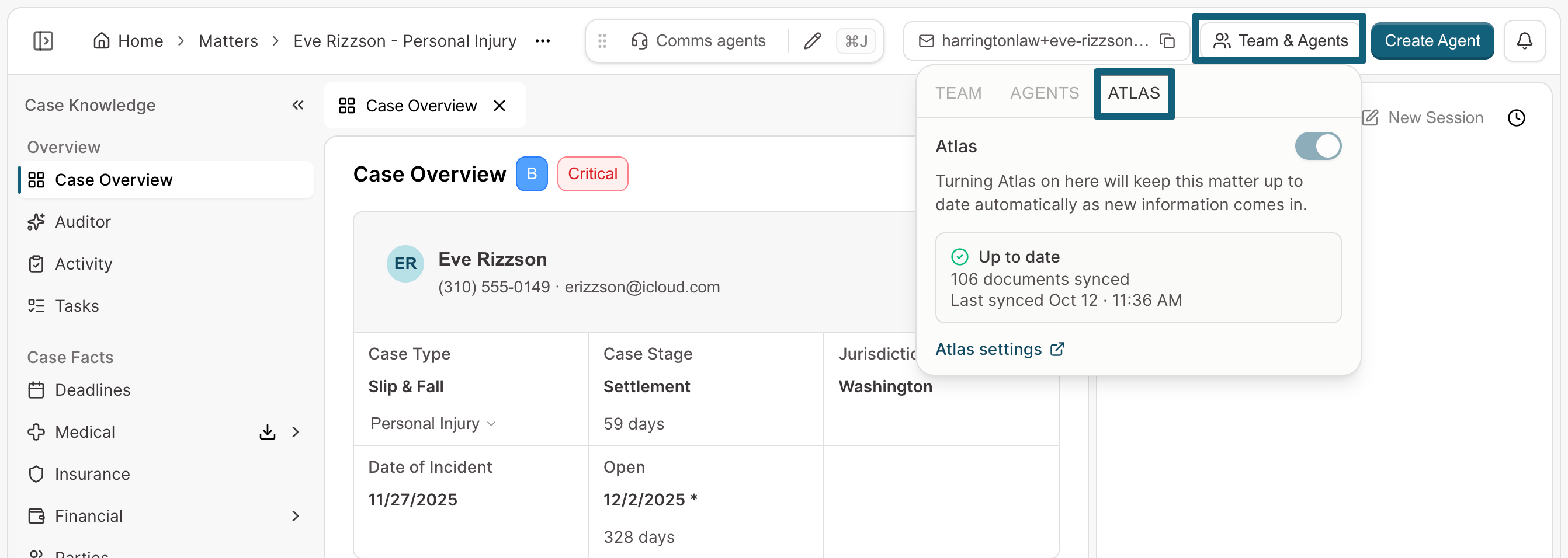Toggle the Atlas switch off
Viewport: 1568px width, 558px height.
pos(1318,146)
